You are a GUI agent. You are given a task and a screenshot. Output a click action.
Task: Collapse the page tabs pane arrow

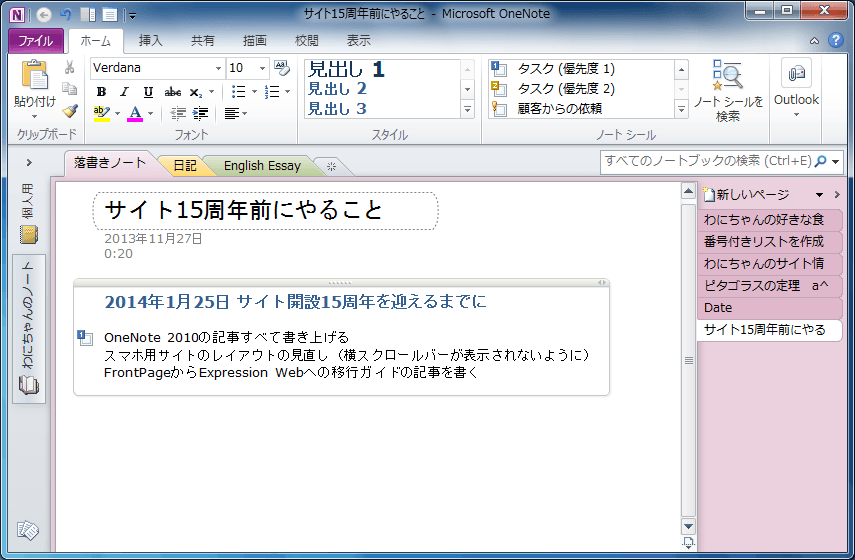pos(837,195)
